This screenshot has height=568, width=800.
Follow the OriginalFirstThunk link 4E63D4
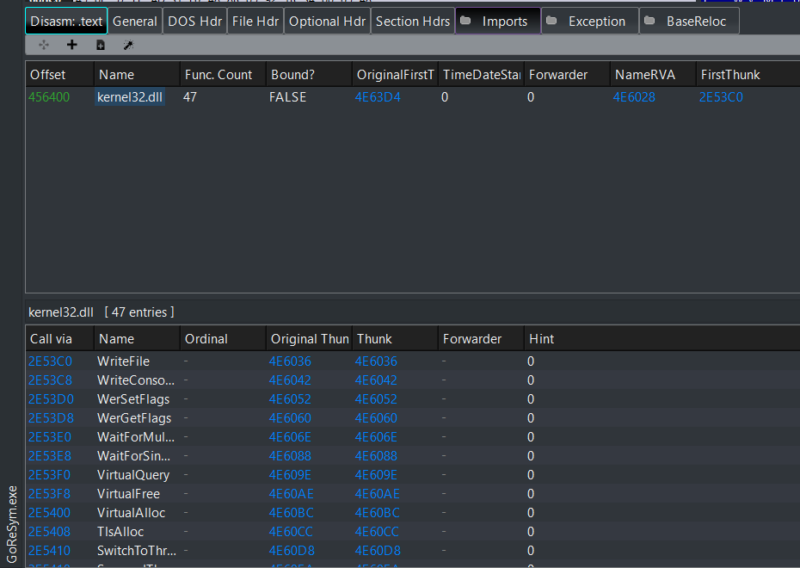[378, 97]
